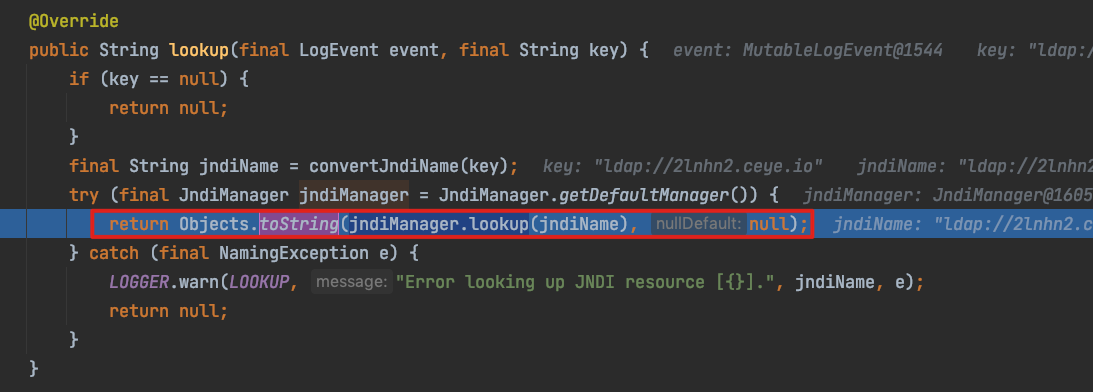Click inline debug value MutableLogEvent@1544
This screenshot has width=1093, height=392.
coord(843,50)
